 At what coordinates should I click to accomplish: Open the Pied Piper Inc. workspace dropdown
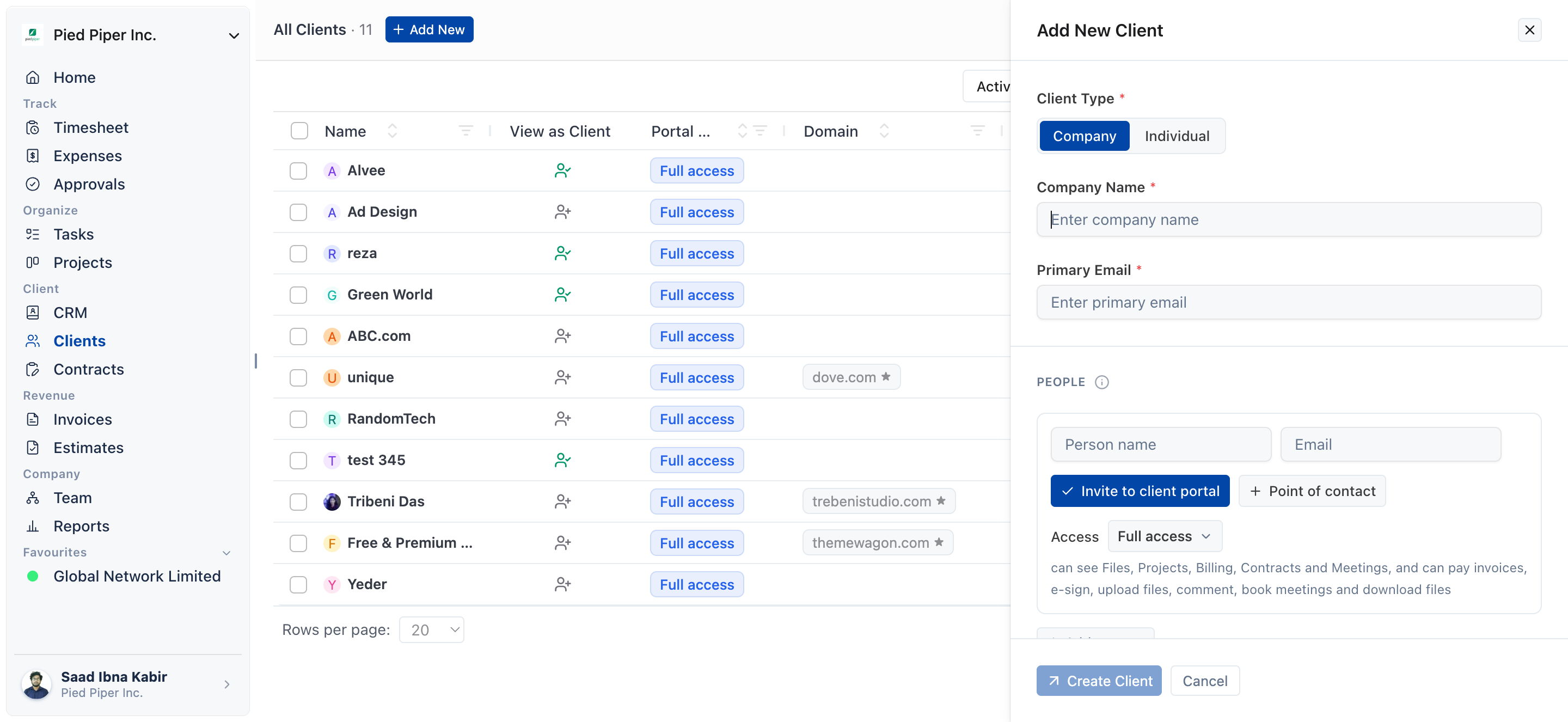pyautogui.click(x=234, y=35)
